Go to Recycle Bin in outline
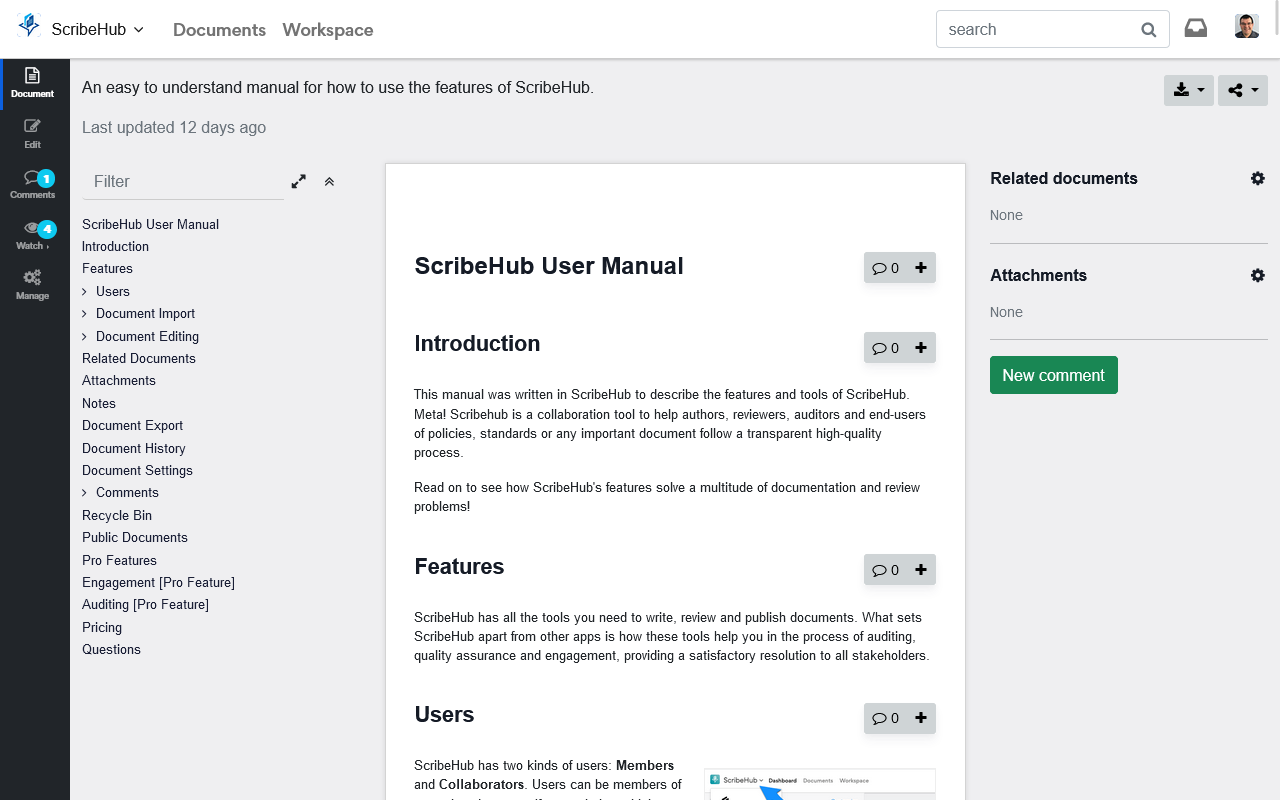 (117, 515)
